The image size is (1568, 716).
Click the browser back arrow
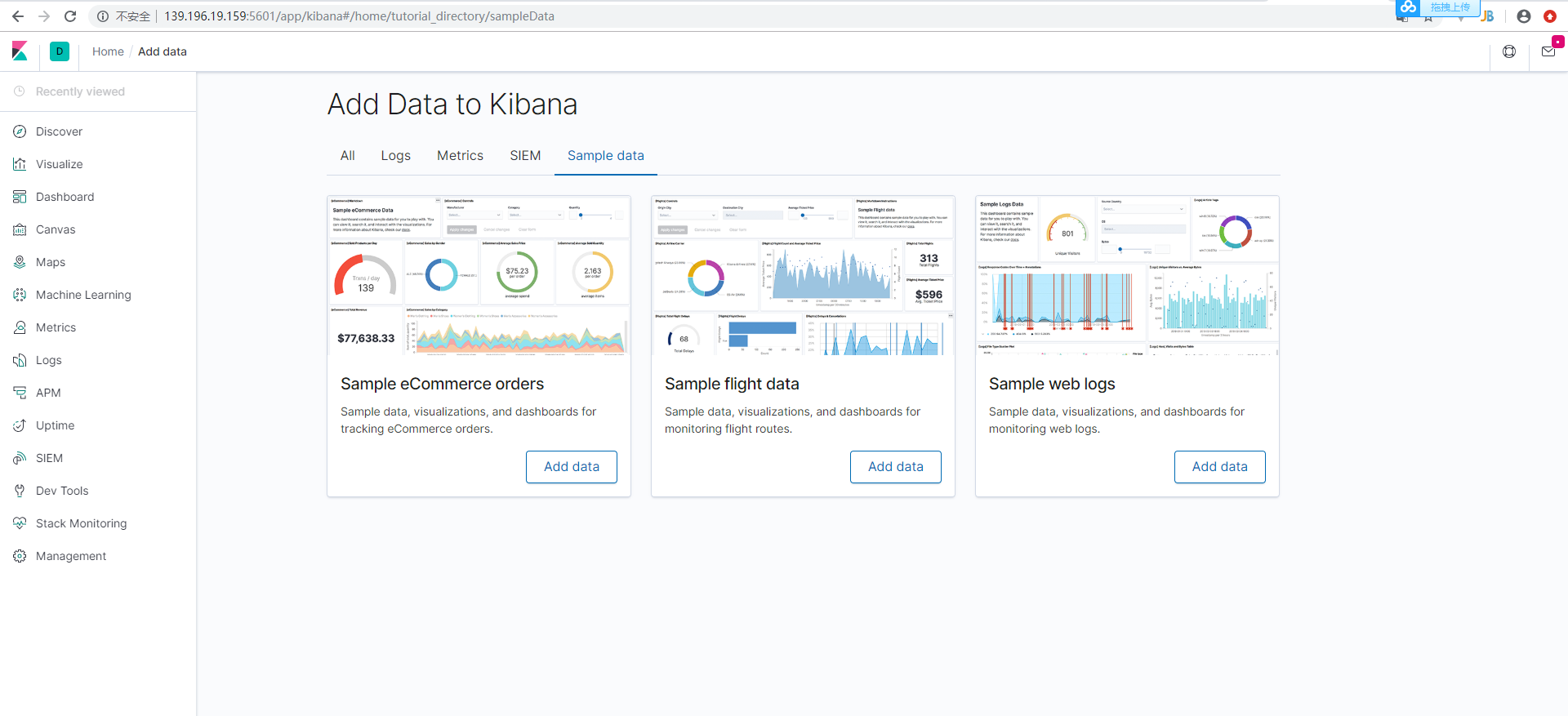tap(18, 16)
